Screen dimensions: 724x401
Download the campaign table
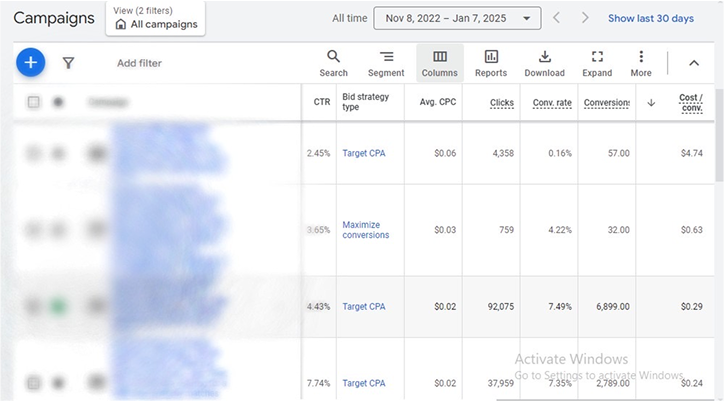544,63
